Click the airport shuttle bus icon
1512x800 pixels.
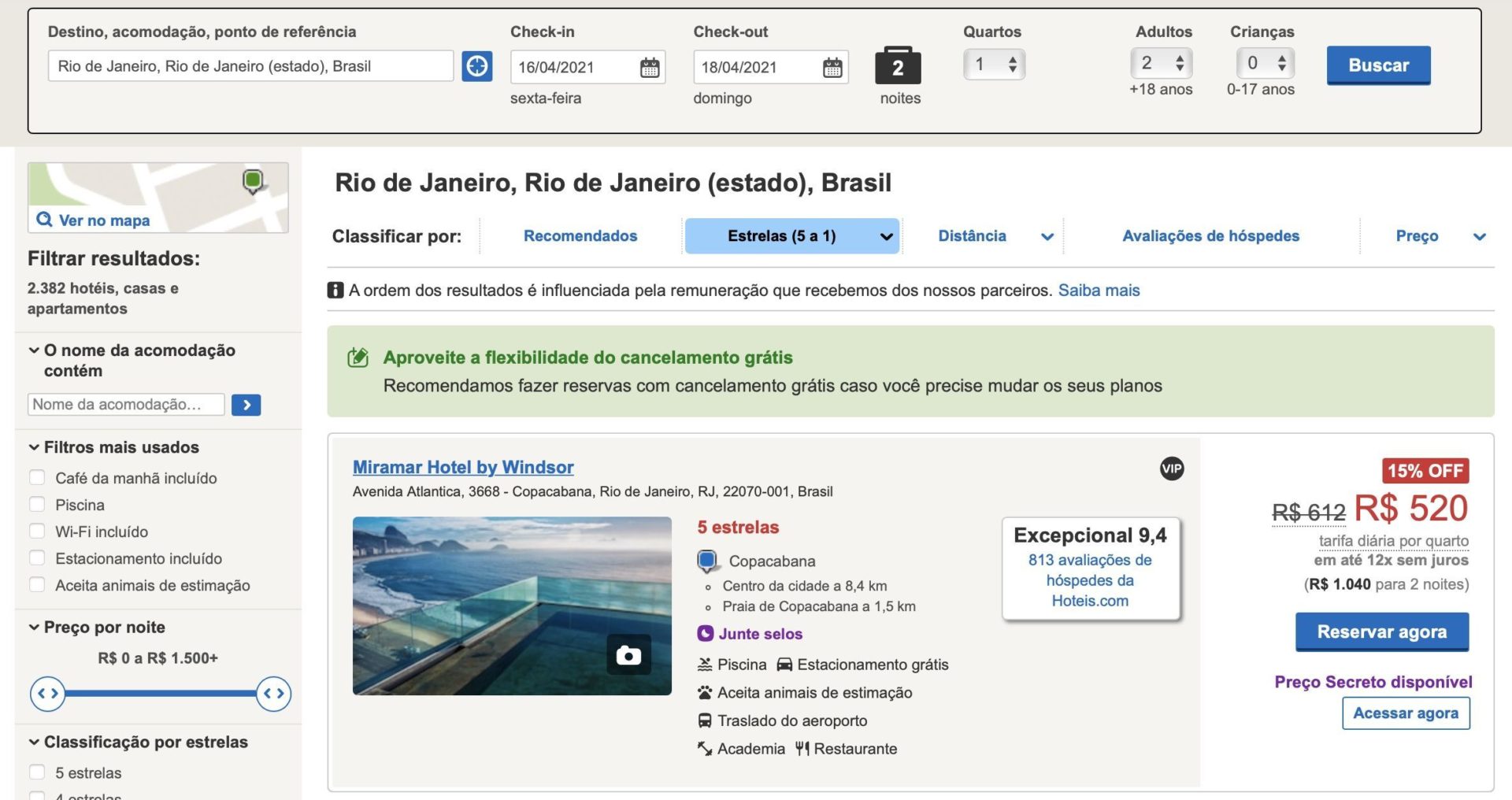[x=705, y=720]
